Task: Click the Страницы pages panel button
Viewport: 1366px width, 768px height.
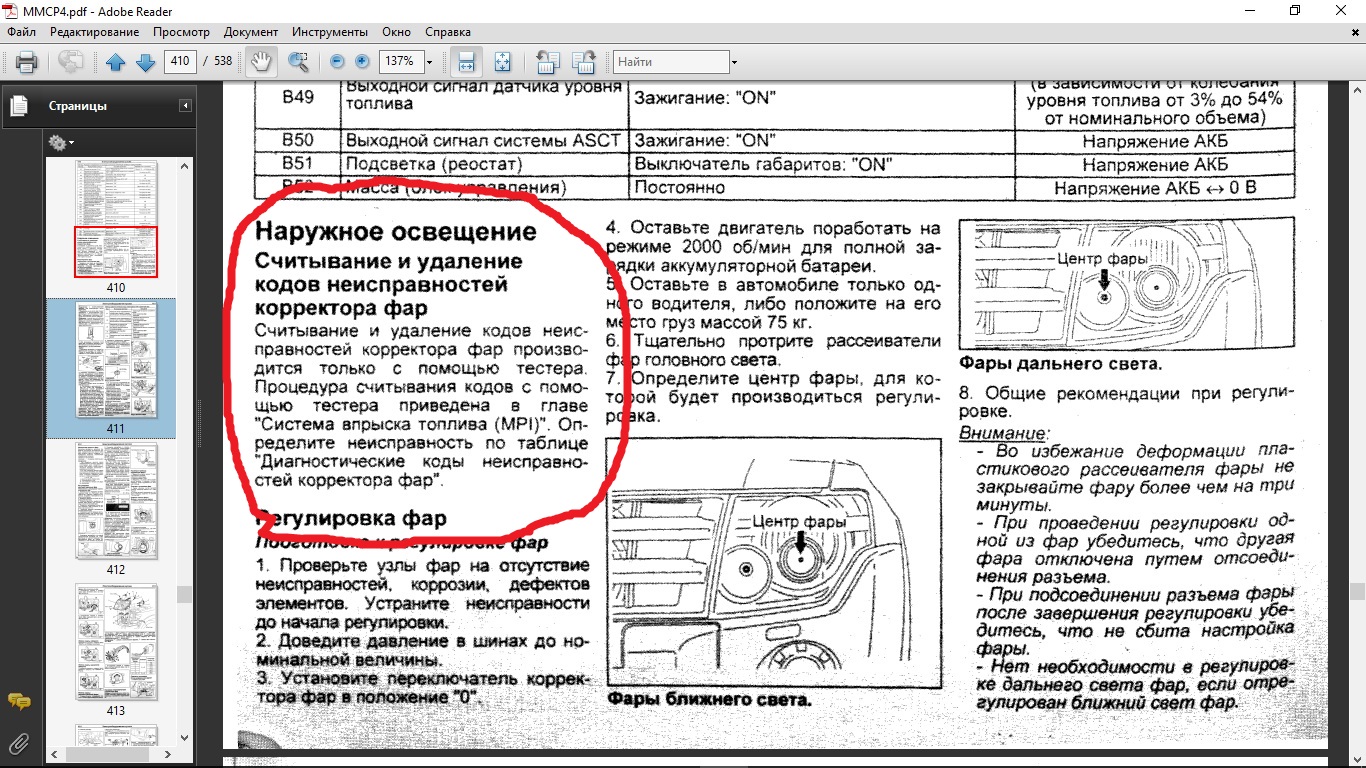Action: click(x=18, y=106)
